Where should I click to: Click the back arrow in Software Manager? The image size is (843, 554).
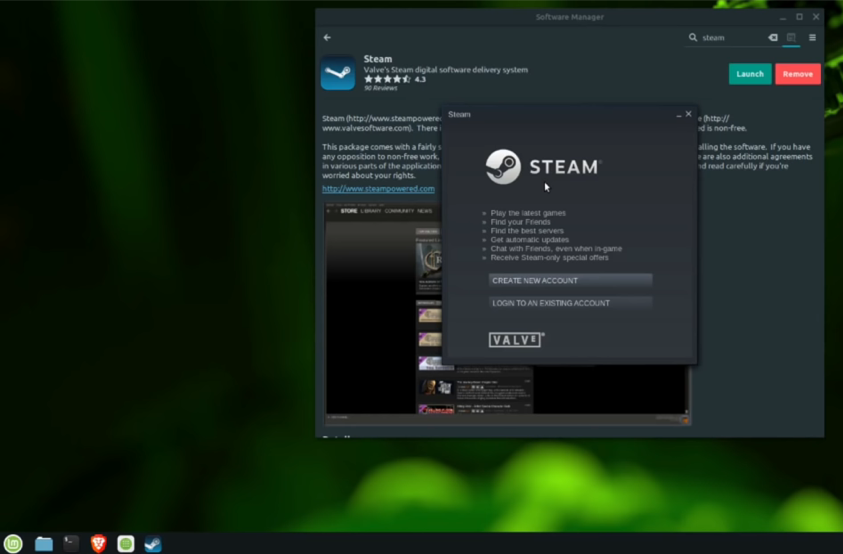[327, 38]
